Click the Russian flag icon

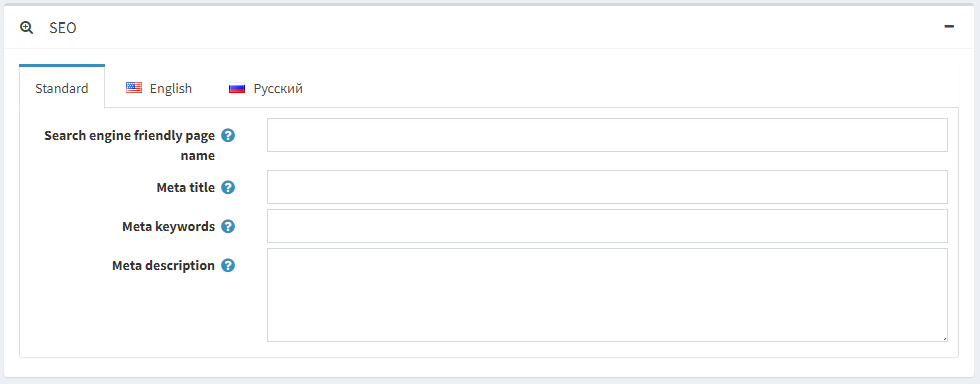(237, 88)
